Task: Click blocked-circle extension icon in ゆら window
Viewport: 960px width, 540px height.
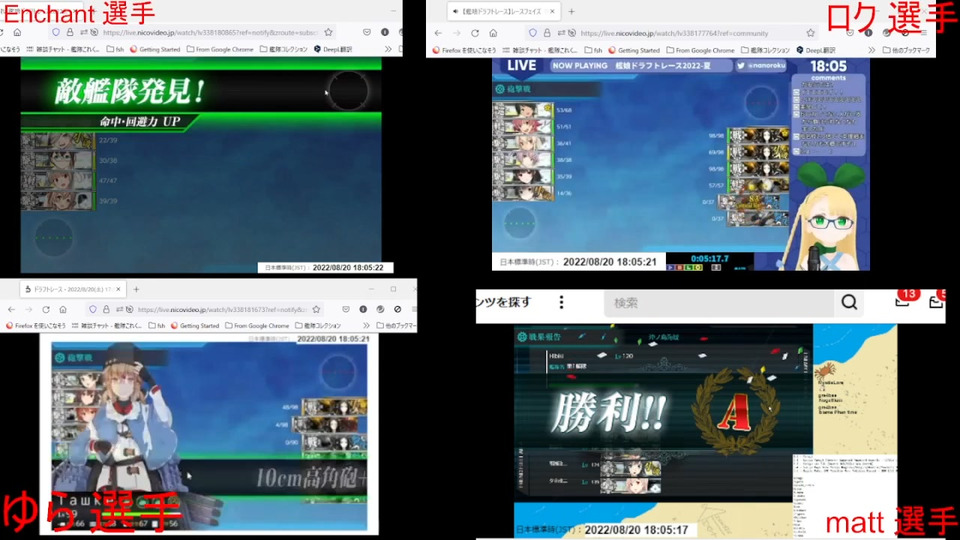Action: click(398, 309)
